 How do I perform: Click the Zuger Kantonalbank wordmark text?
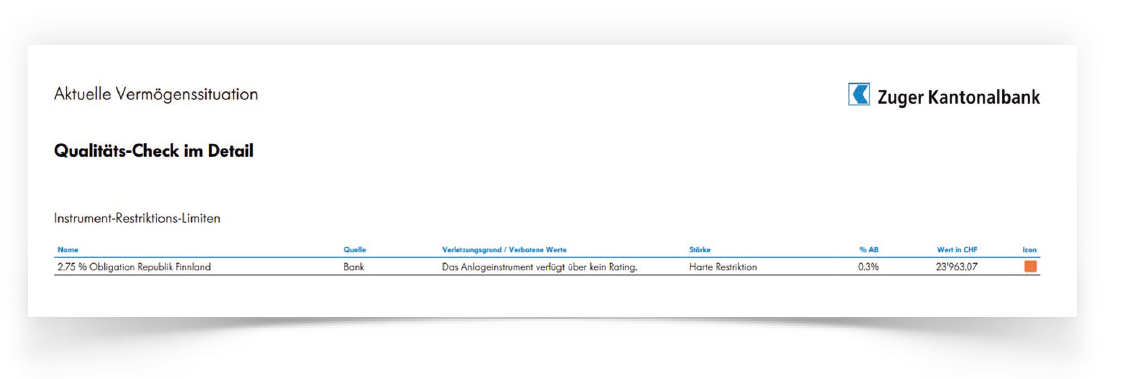point(958,97)
